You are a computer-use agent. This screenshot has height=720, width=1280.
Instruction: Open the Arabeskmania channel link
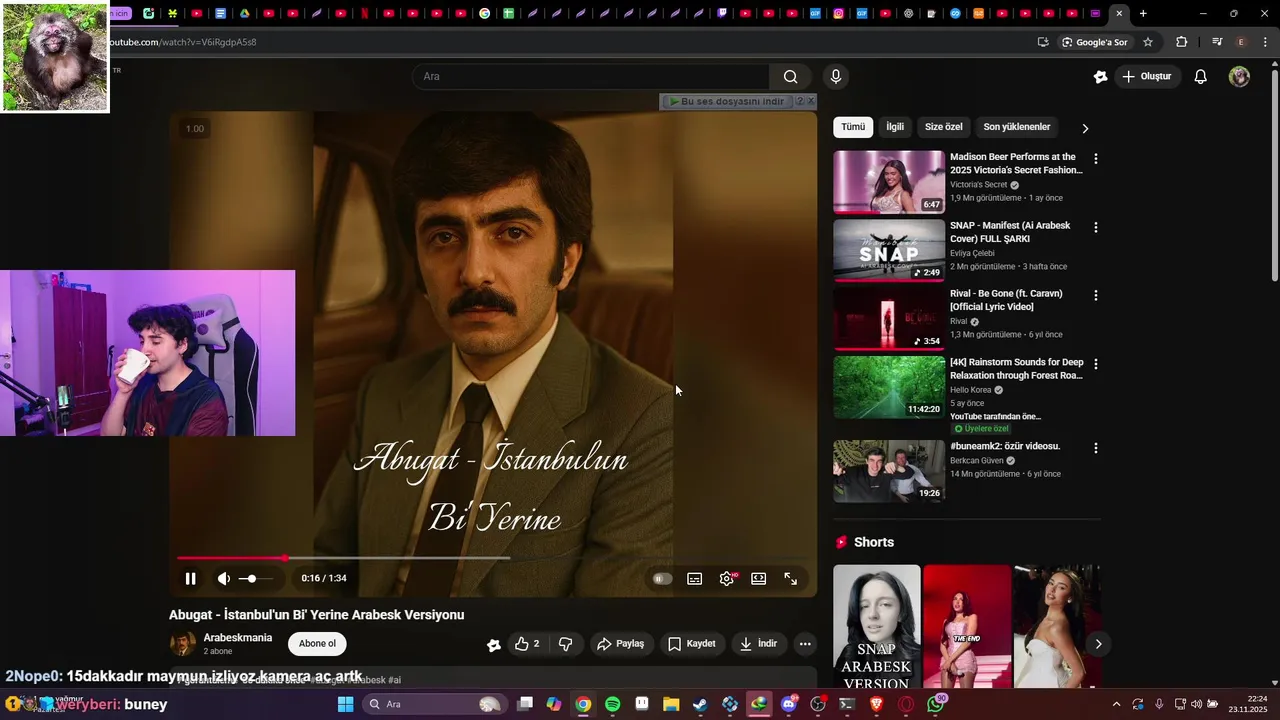[x=238, y=638]
